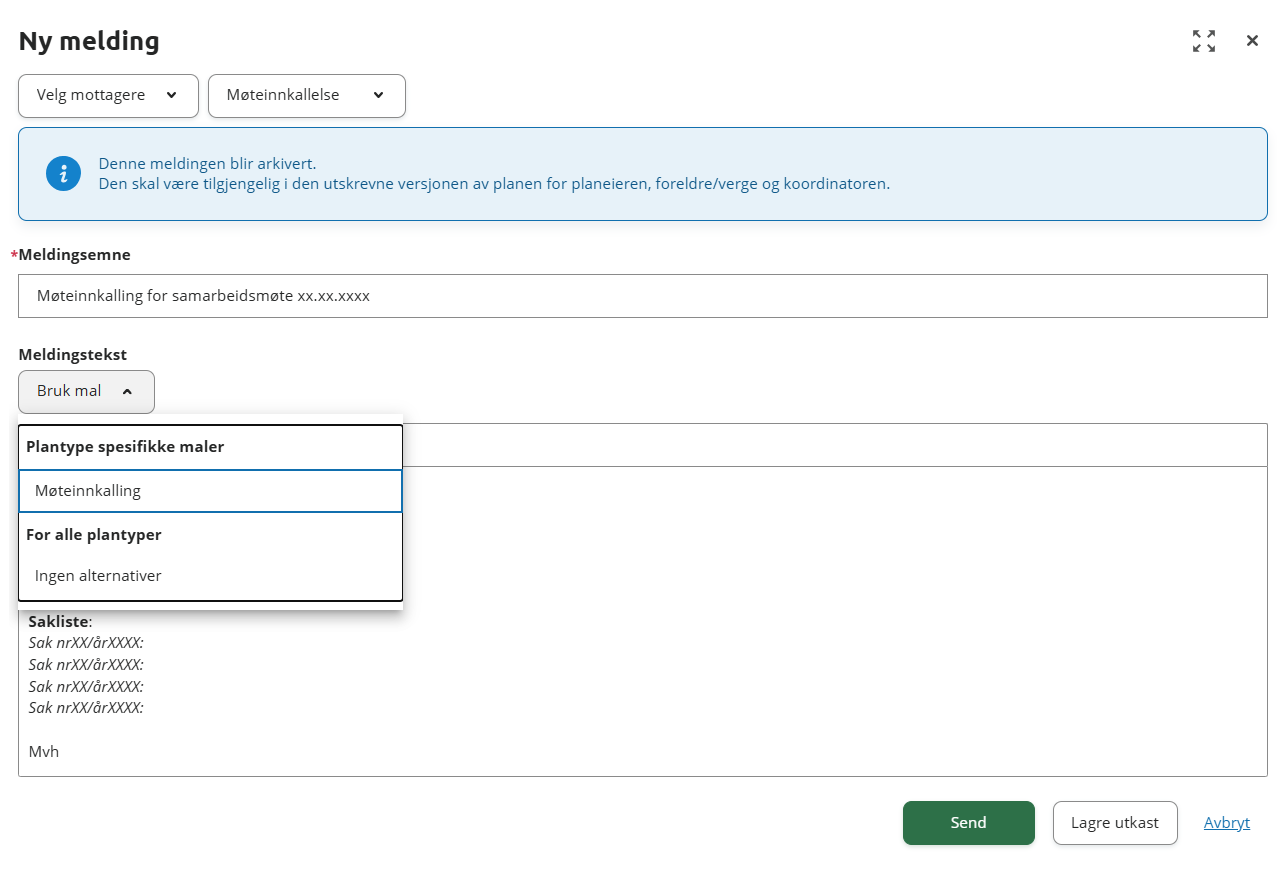Select the Møteinnkalling template option
Image resolution: width=1285 pixels, height=870 pixels.
coord(210,491)
